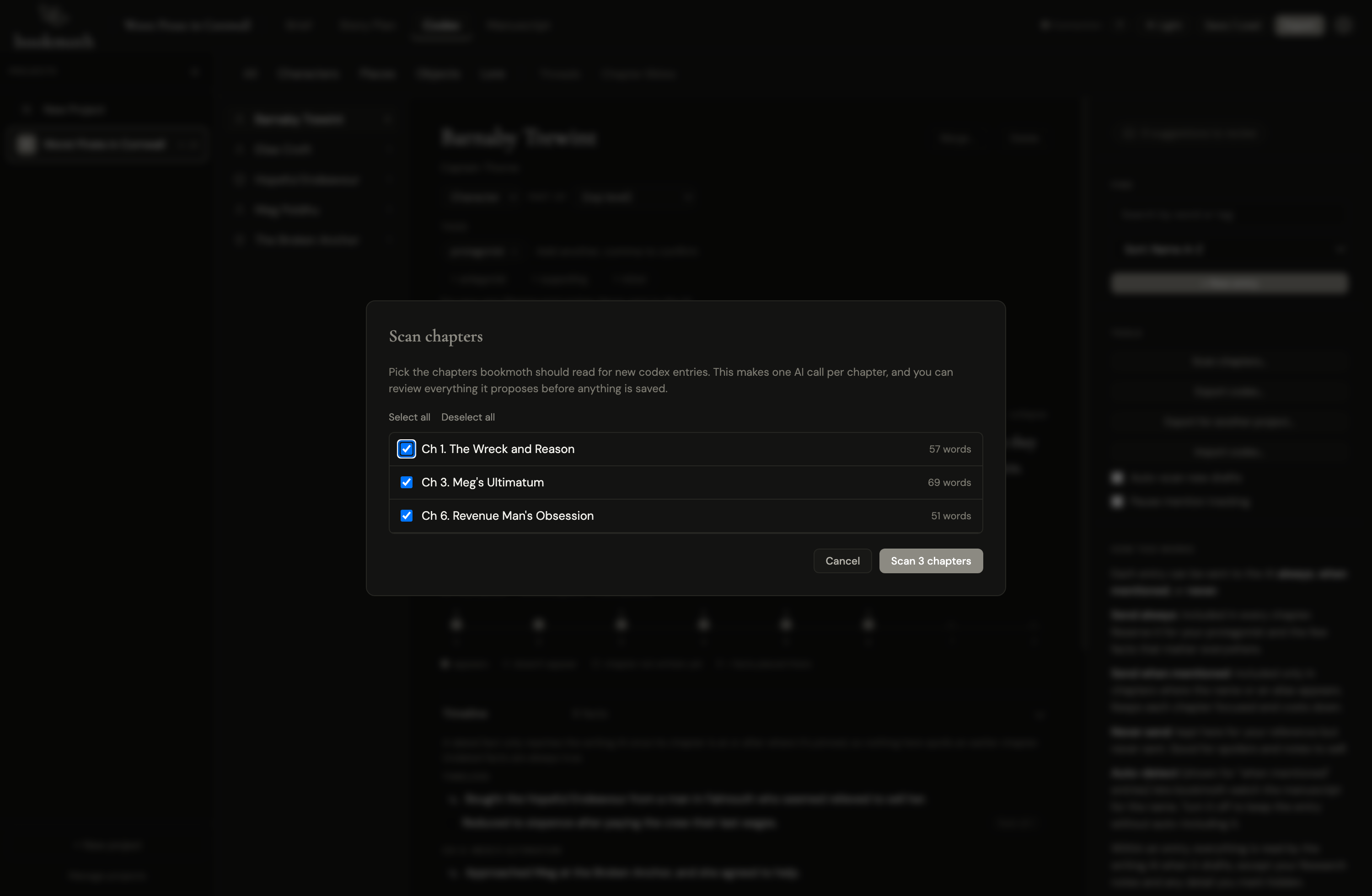Click the 'Scan chapters' dialog heading
The height and width of the screenshot is (896, 1372).
(436, 336)
